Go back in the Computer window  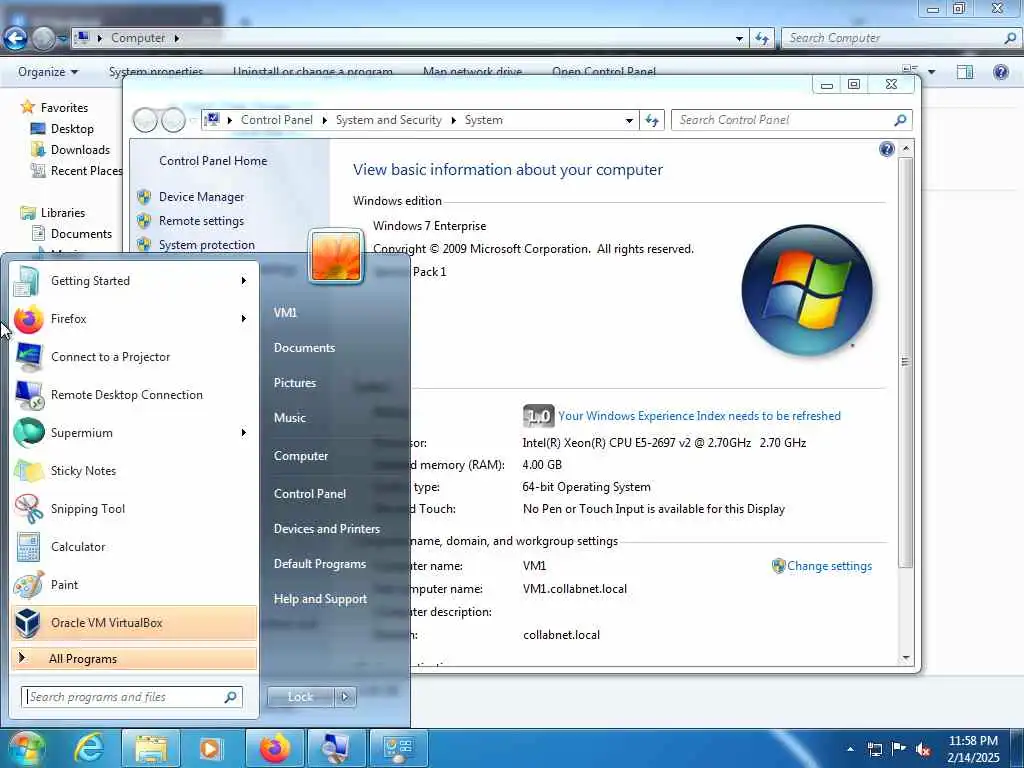(15, 39)
